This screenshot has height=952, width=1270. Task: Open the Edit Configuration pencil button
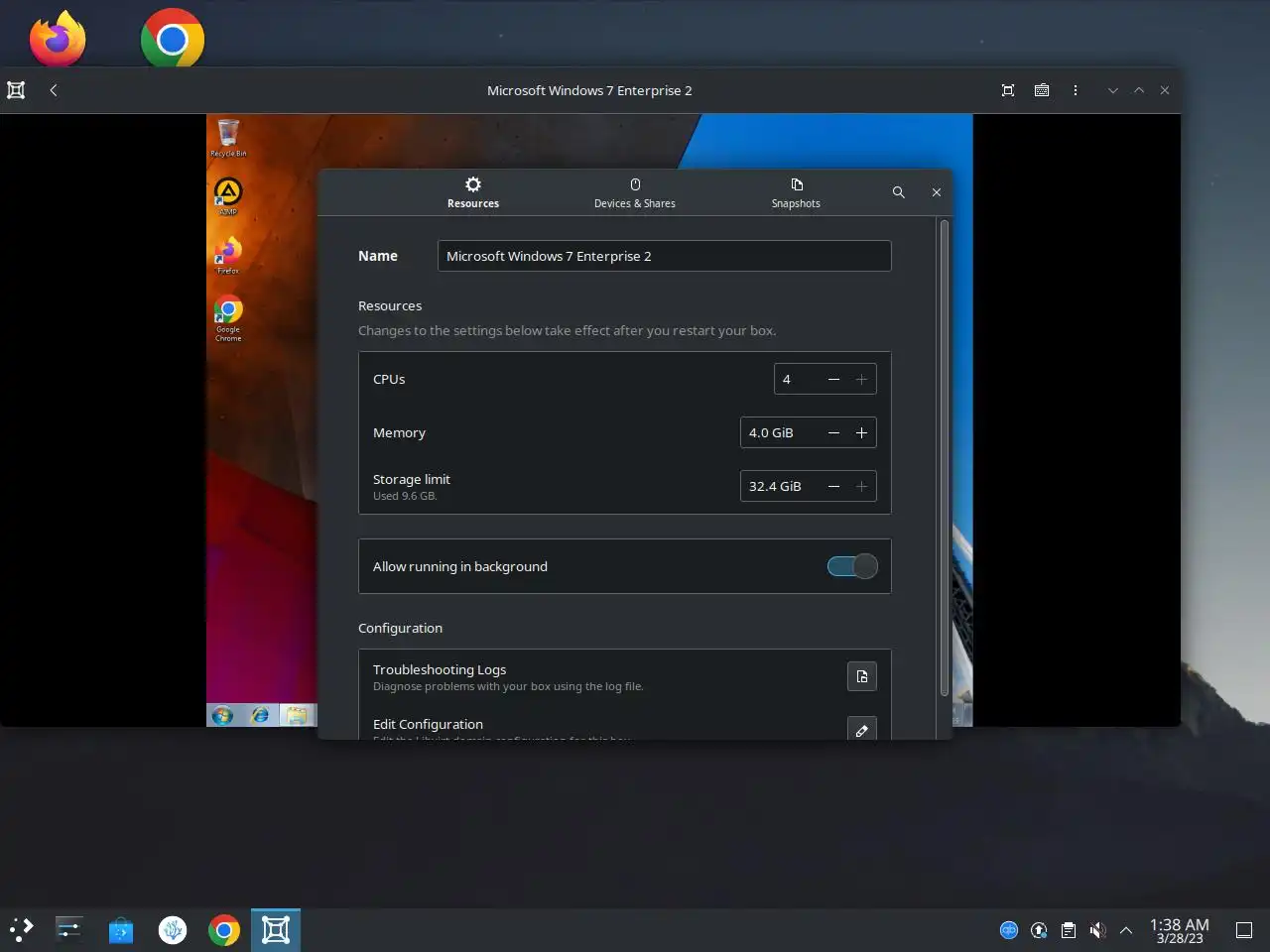[862, 730]
